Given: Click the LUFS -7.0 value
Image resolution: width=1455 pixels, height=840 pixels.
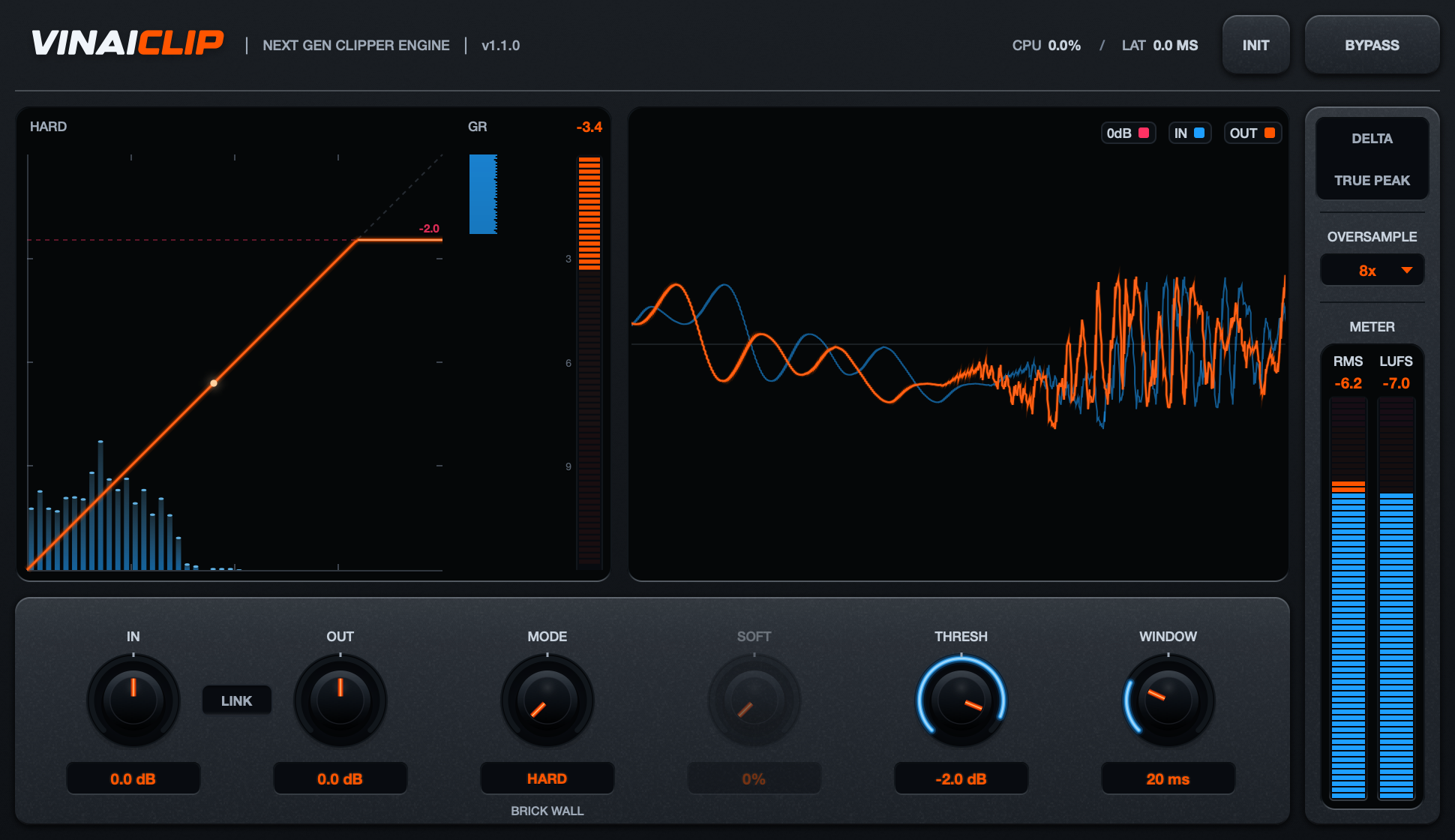Looking at the screenshot, I should tap(1396, 383).
